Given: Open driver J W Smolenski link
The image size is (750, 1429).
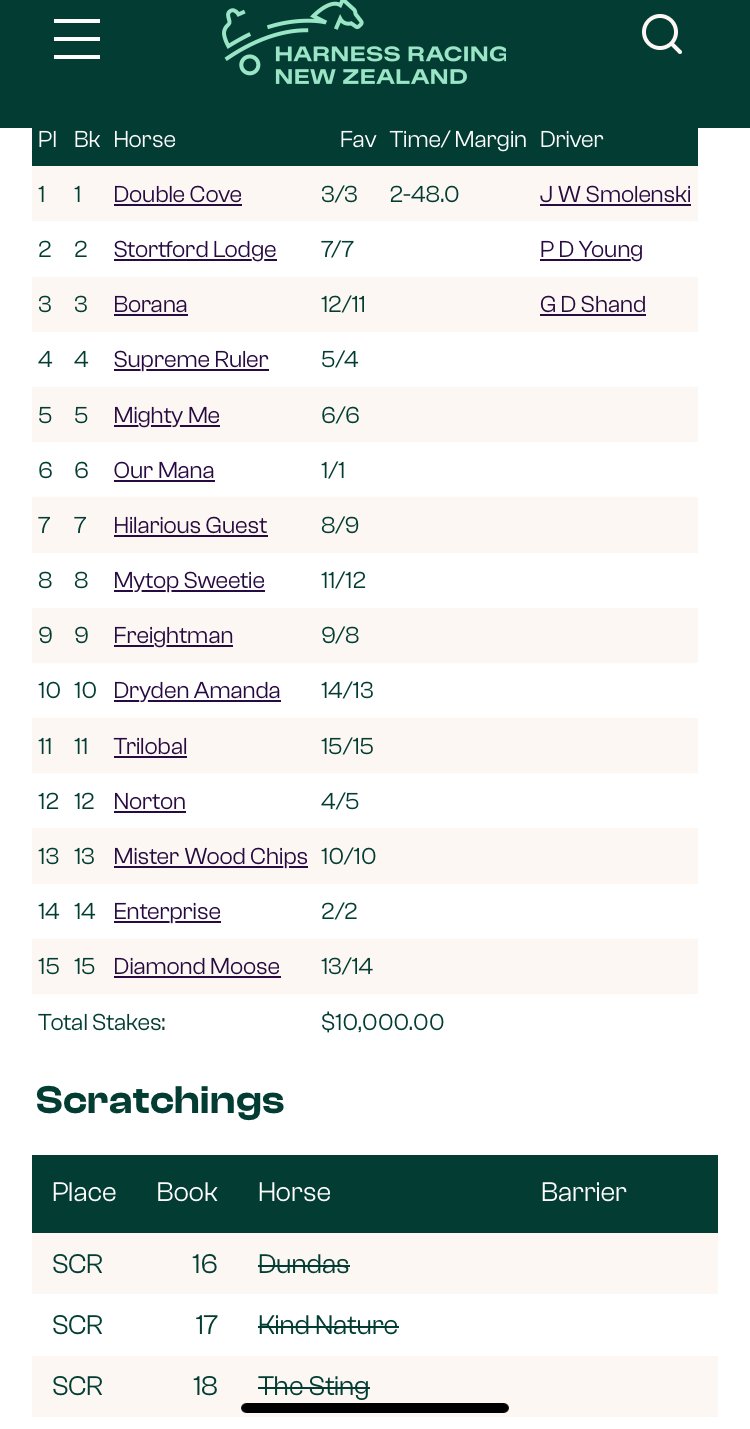Looking at the screenshot, I should (615, 194).
